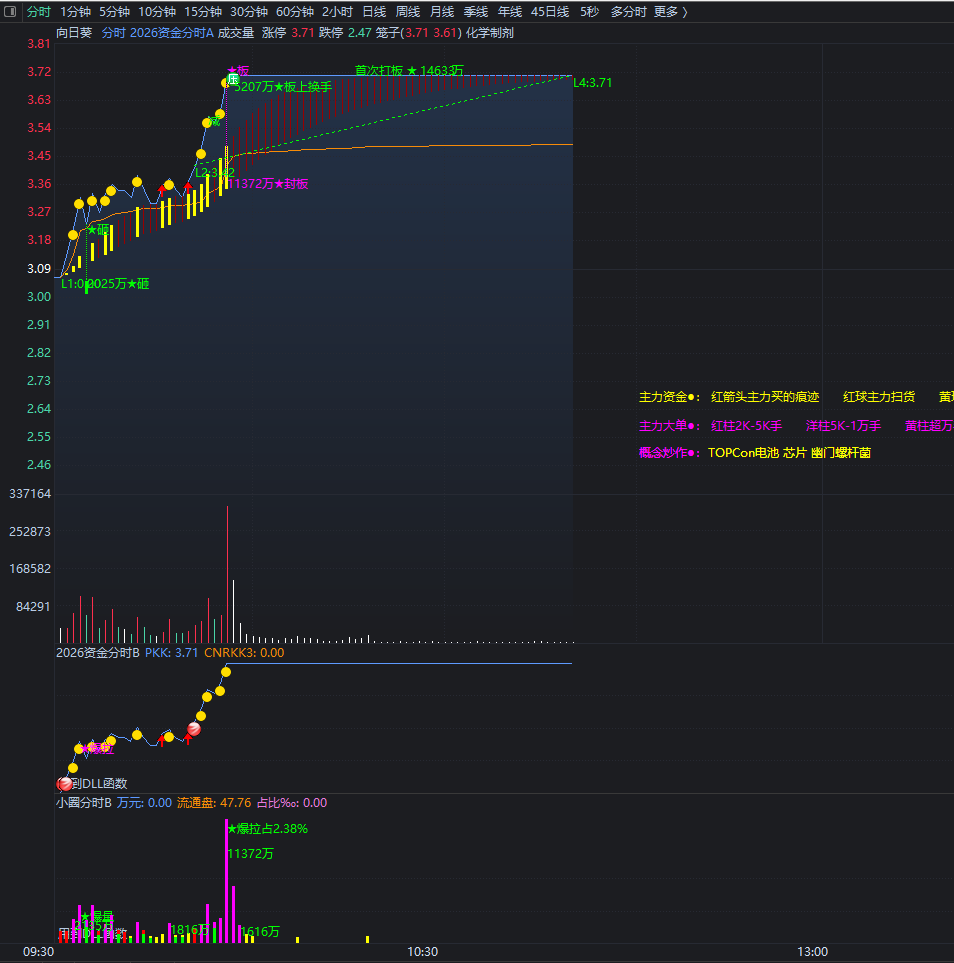Show the 2小时 chart
Viewport: 954px width, 963px height.
click(x=337, y=12)
